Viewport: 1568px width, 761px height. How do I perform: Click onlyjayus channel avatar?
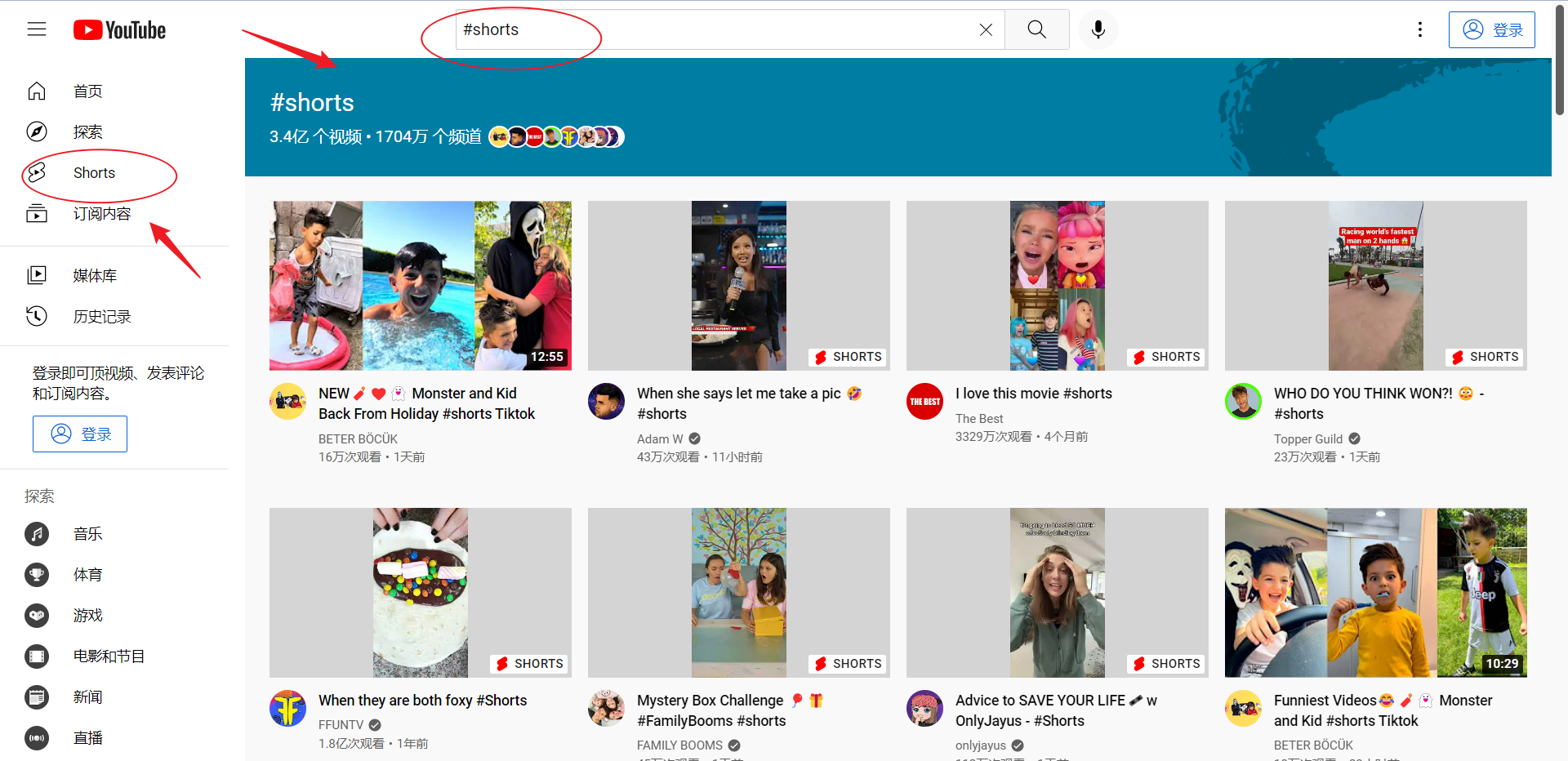925,709
